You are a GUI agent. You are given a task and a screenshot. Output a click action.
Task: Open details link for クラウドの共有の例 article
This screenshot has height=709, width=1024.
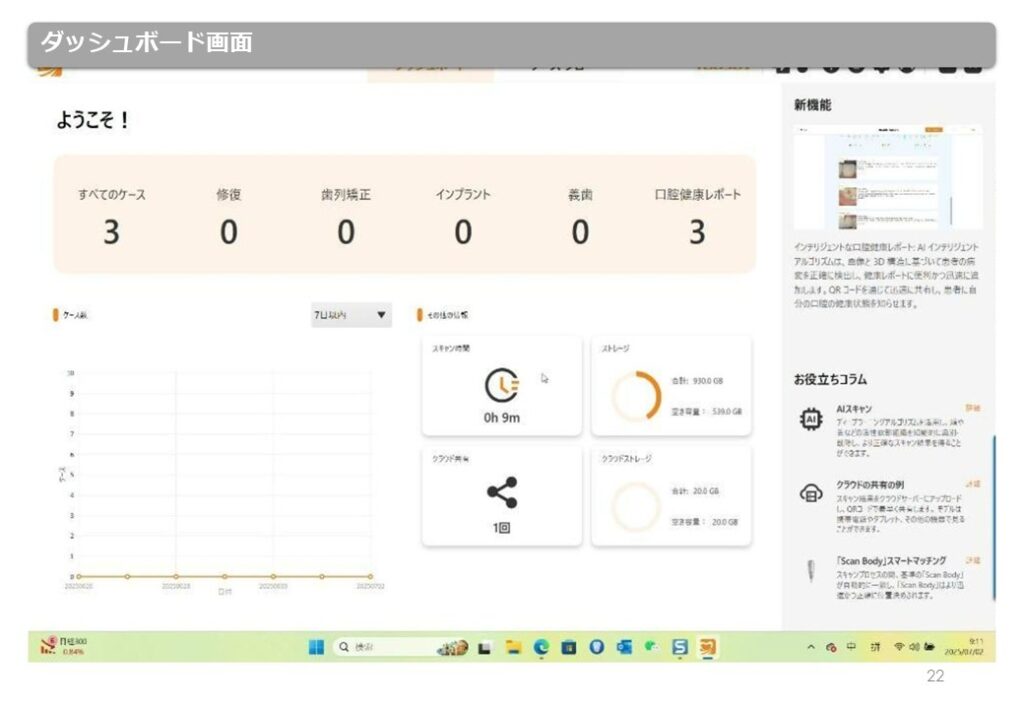point(972,484)
